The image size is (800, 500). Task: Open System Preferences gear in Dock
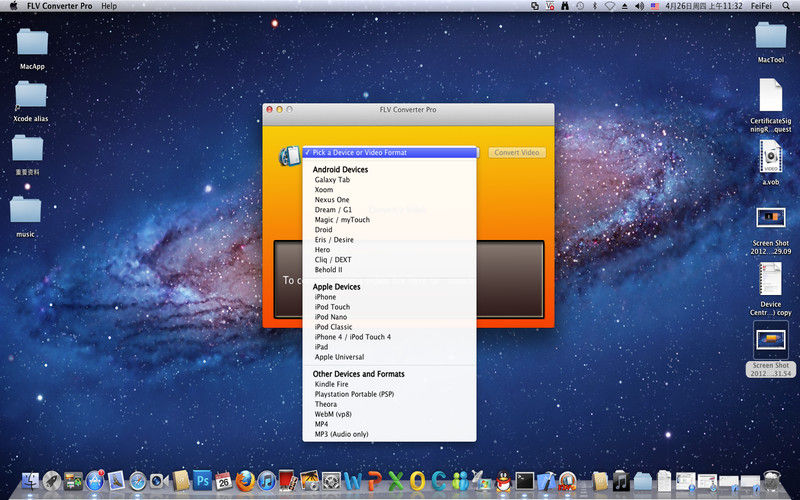[x=331, y=481]
